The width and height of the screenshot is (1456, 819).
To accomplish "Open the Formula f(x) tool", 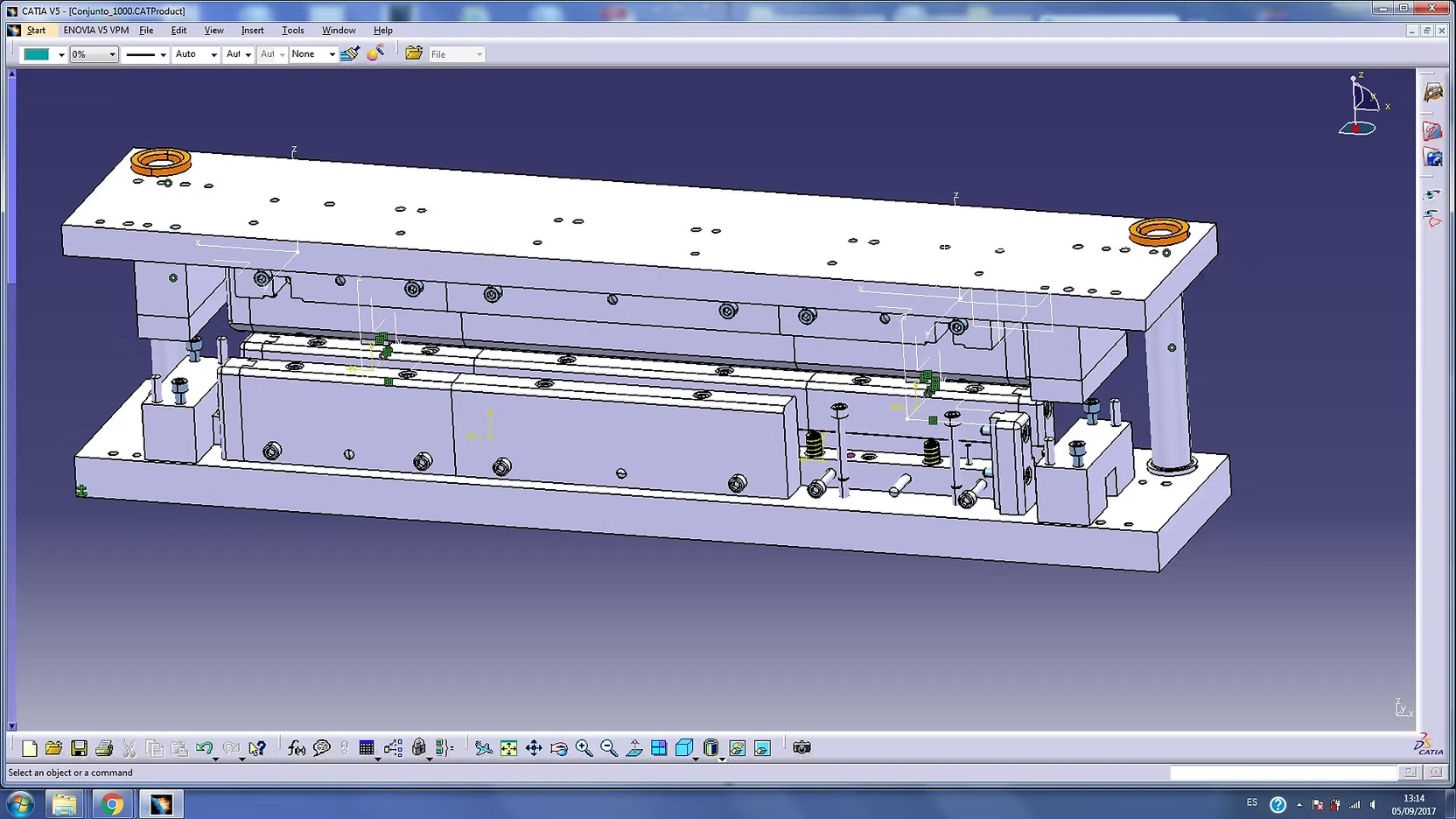I will tap(297, 748).
